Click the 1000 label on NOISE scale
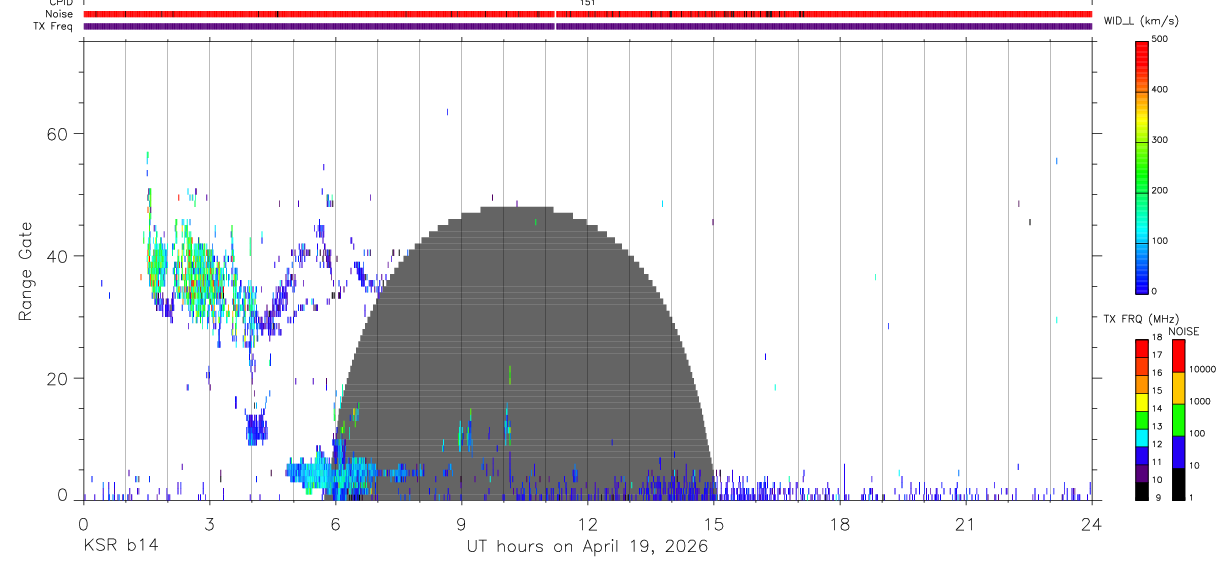Screen dimensions: 1228x567 tap(1200, 401)
